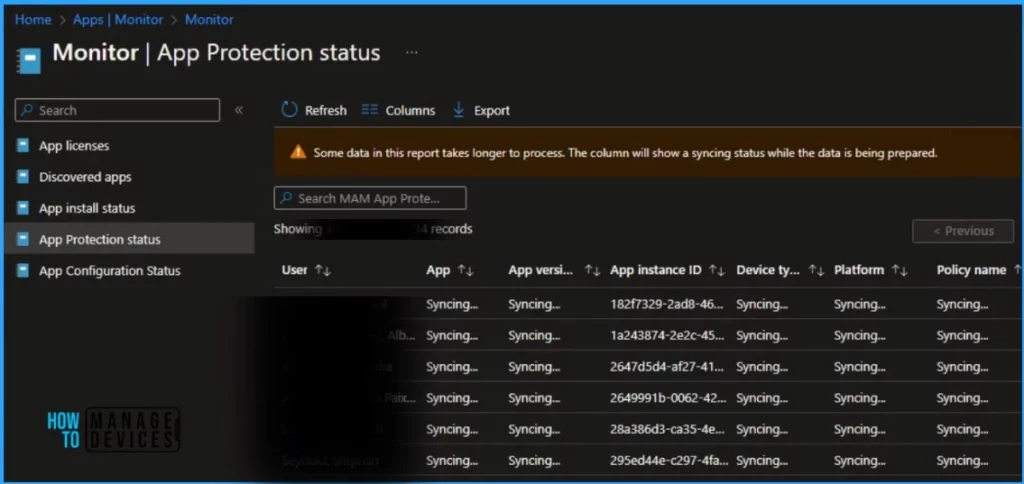Click the Previous page button

(963, 231)
